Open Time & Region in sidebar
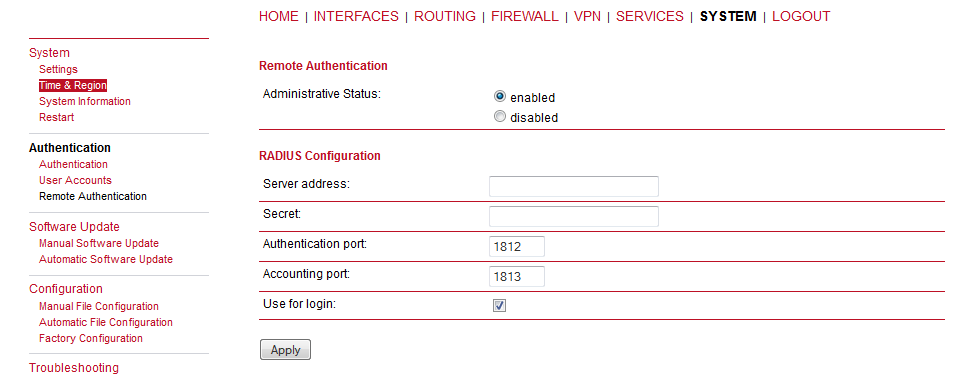971x379 pixels. 72,85
